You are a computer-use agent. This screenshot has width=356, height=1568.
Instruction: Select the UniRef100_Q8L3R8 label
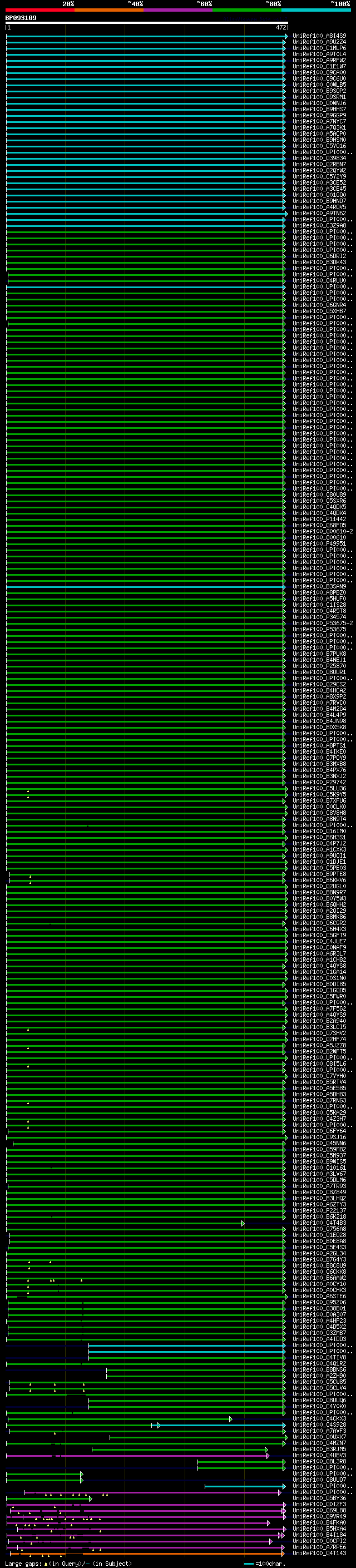point(319,1461)
